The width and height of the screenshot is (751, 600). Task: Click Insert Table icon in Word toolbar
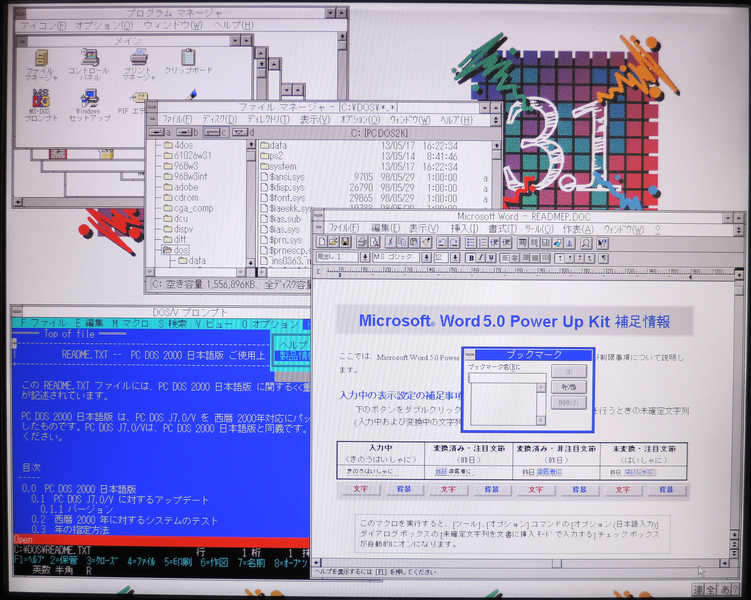coord(522,242)
